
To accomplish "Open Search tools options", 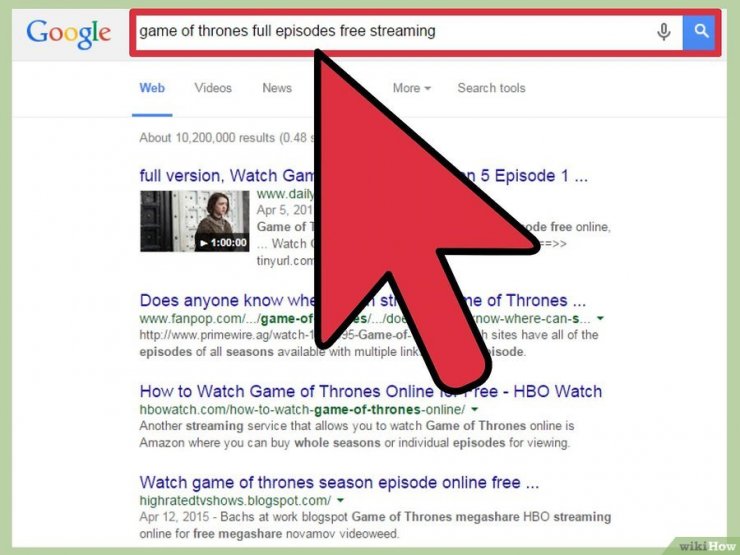I will pyautogui.click(x=491, y=88).
